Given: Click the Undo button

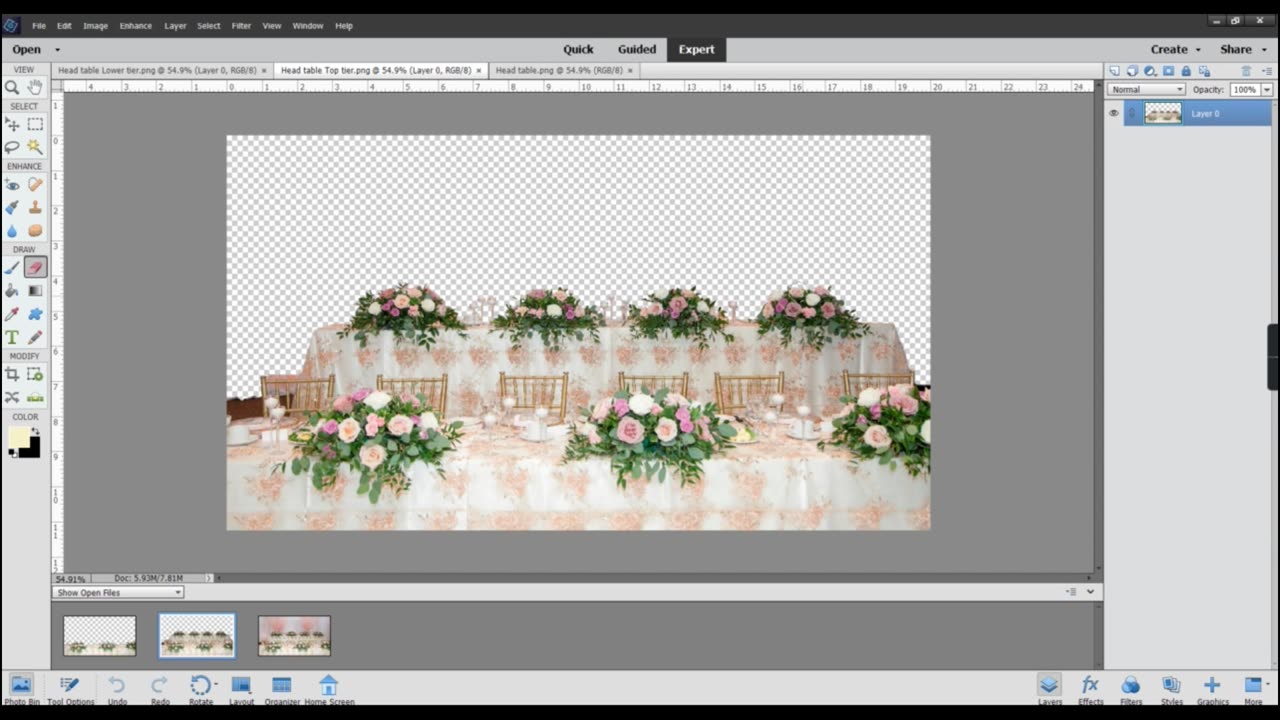Looking at the screenshot, I should [x=117, y=688].
